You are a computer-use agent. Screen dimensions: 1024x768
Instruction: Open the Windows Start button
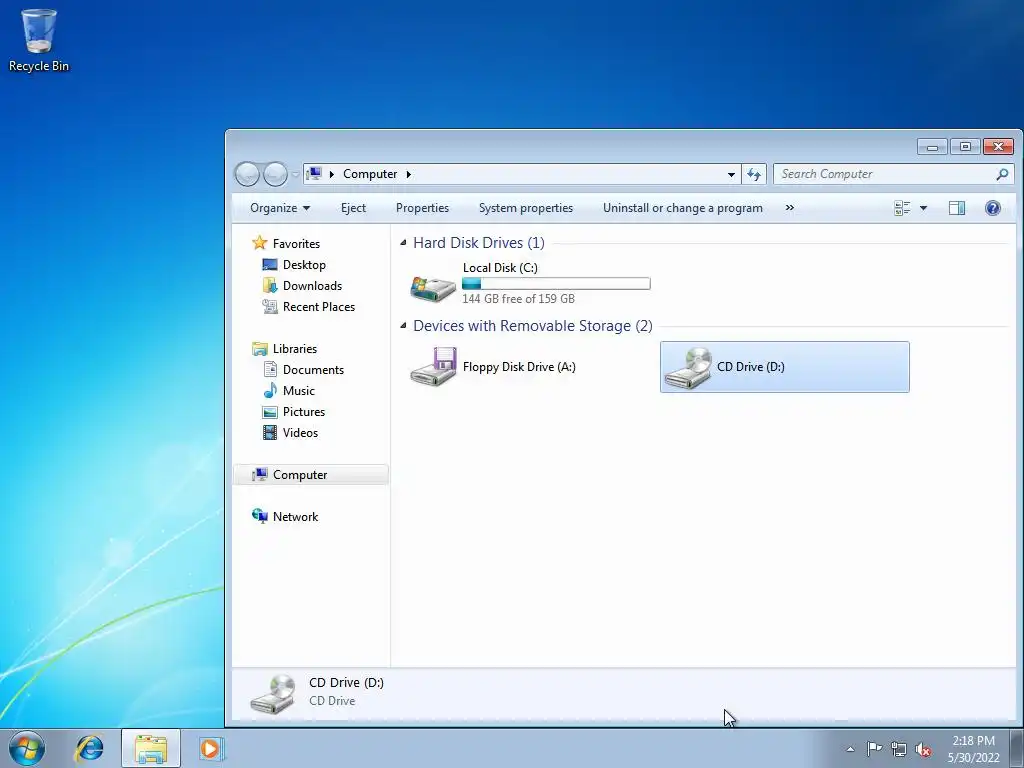click(x=27, y=748)
